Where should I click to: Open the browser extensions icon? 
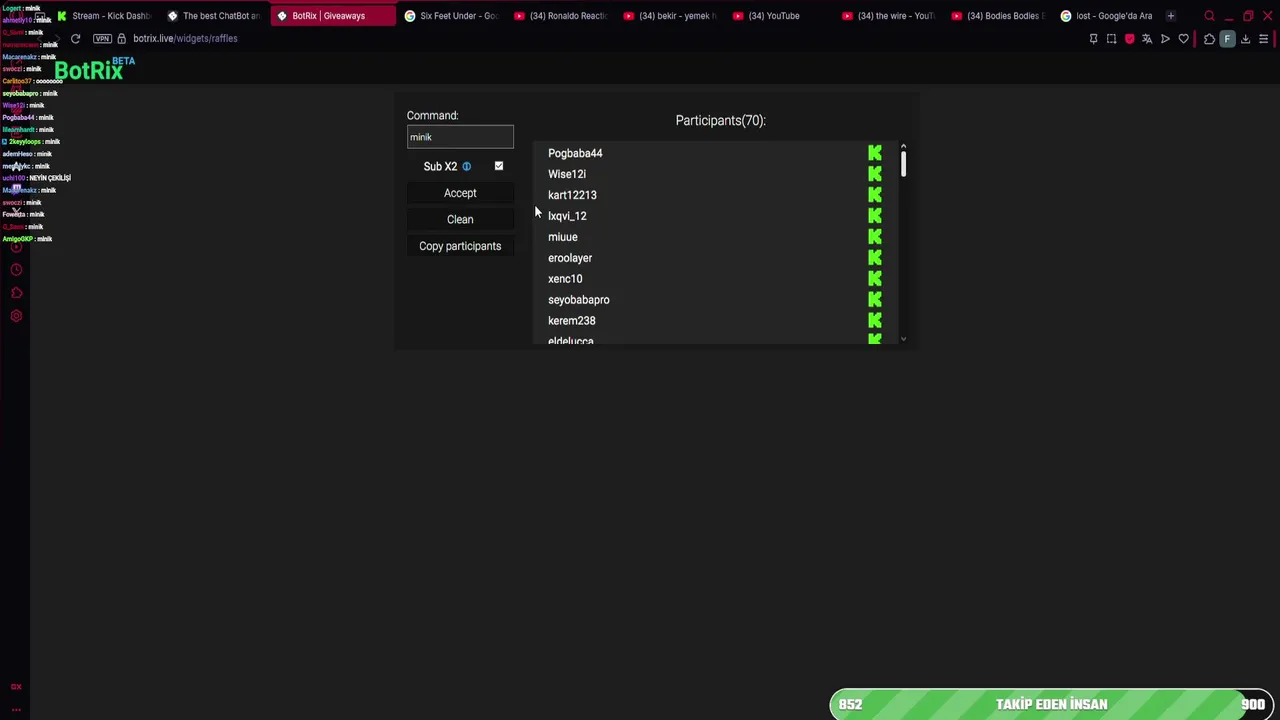click(x=1209, y=39)
